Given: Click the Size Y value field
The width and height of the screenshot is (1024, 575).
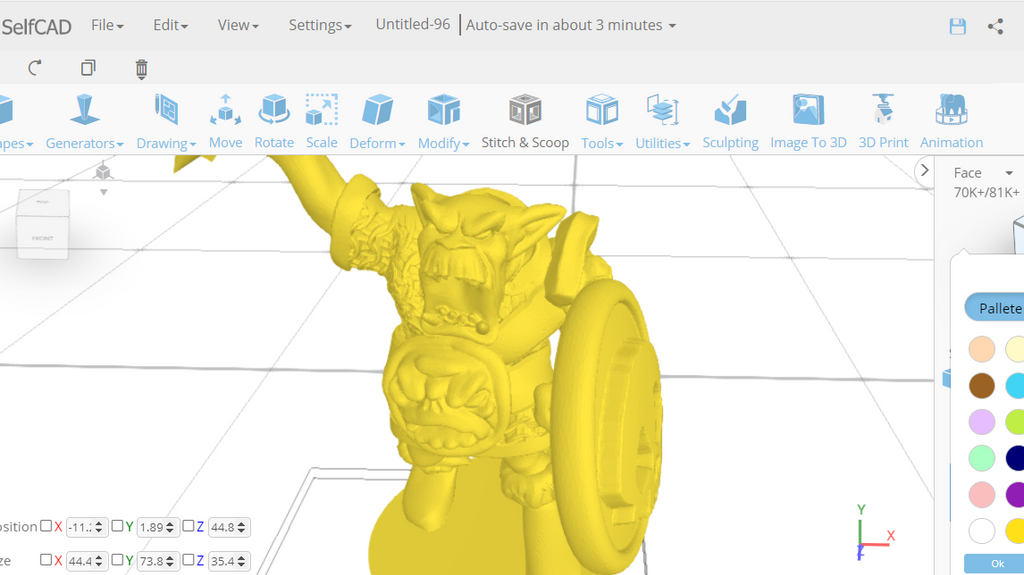Looking at the screenshot, I should tap(157, 561).
